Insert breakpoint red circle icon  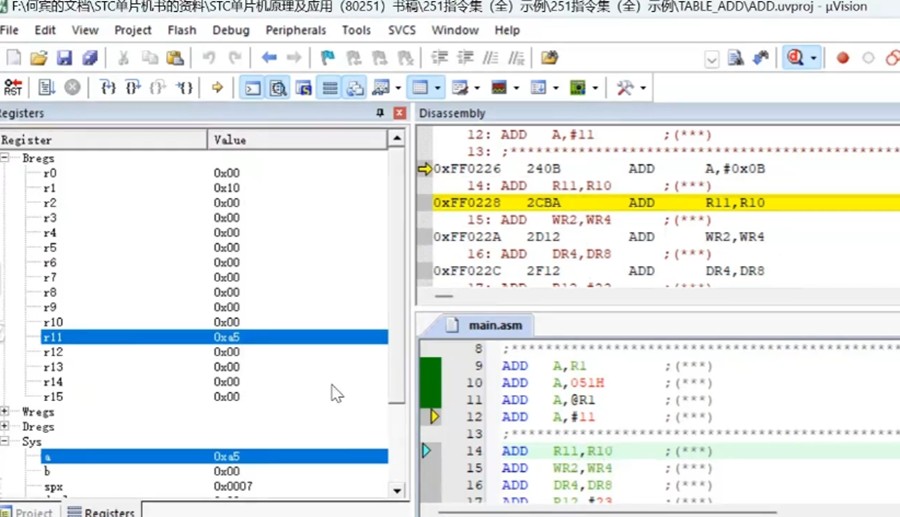tap(843, 58)
